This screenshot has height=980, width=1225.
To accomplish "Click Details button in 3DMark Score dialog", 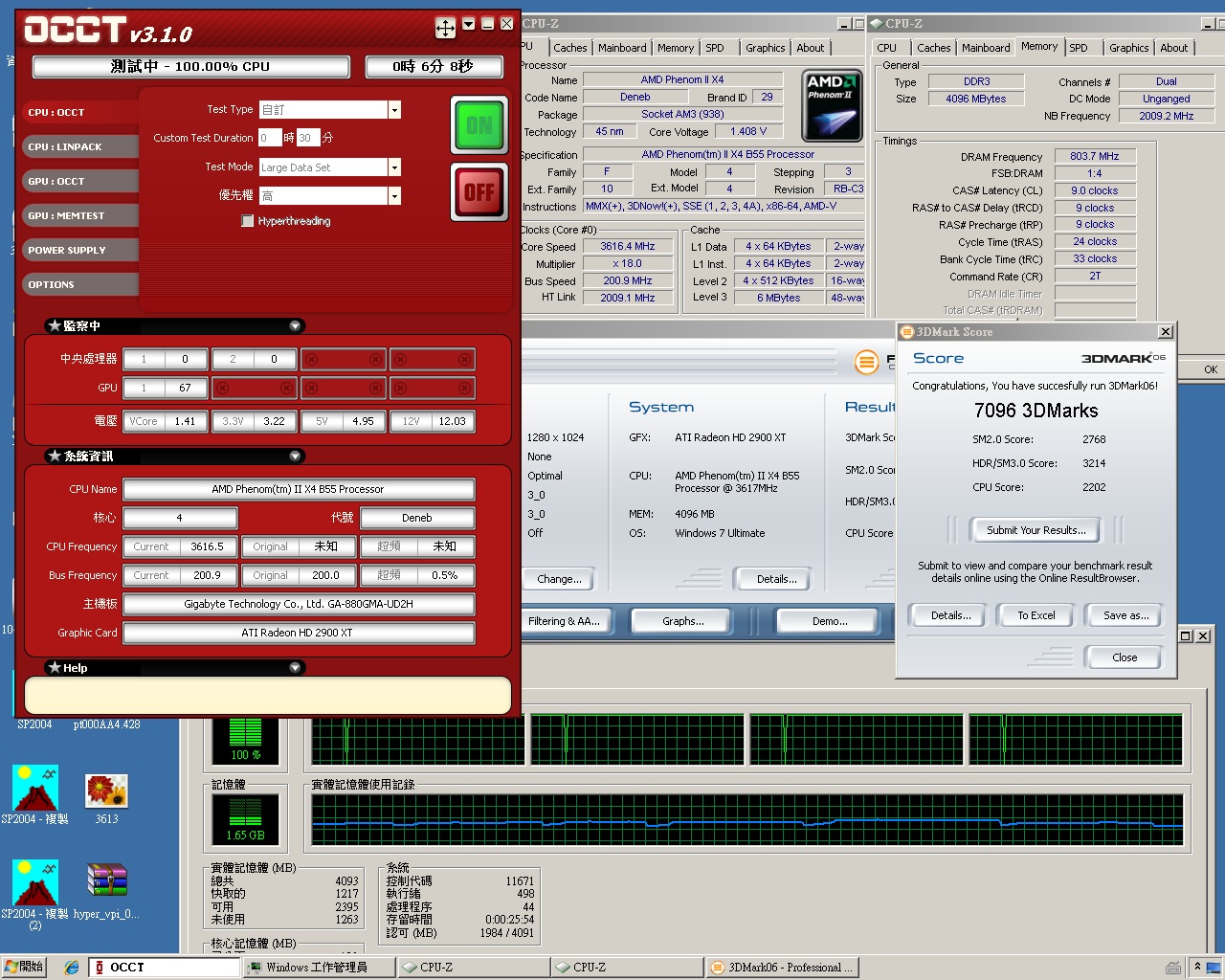I will (950, 615).
